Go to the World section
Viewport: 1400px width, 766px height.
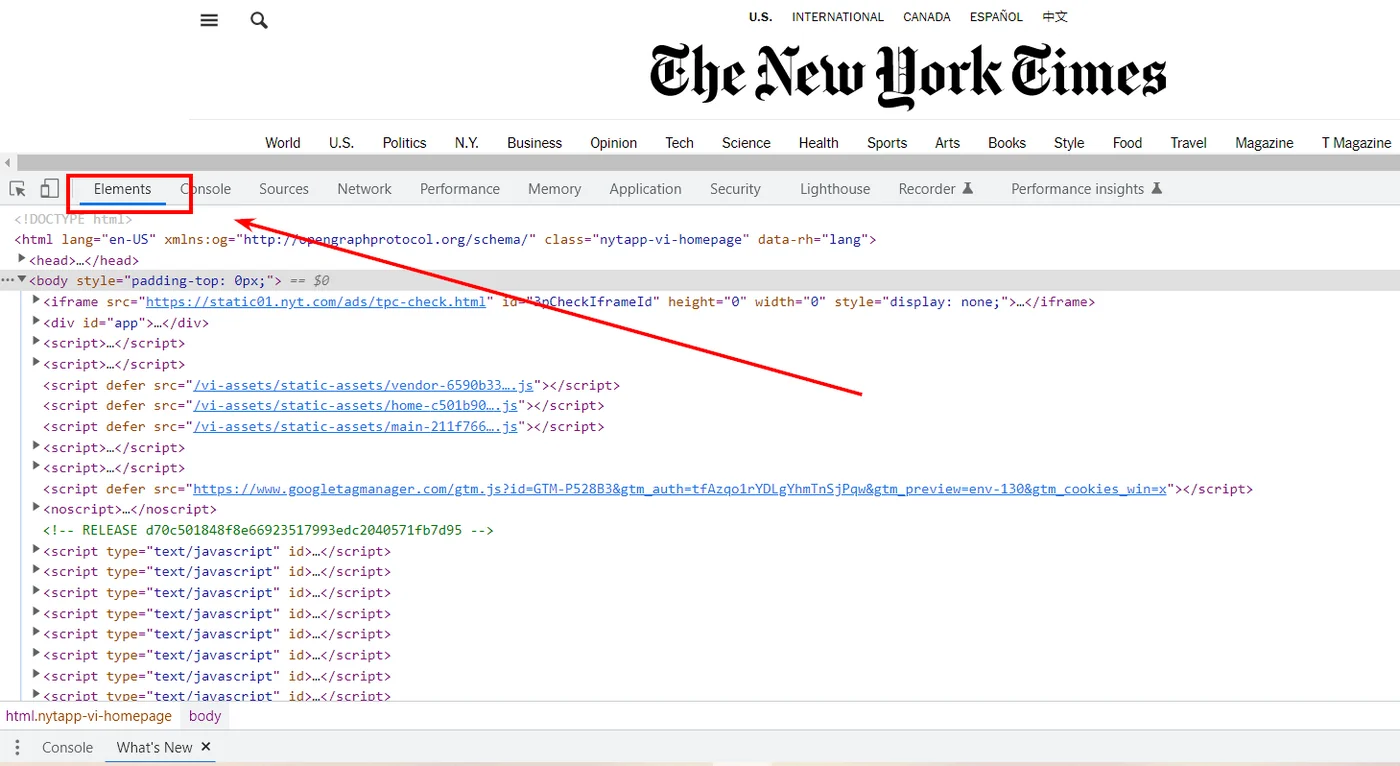[283, 143]
